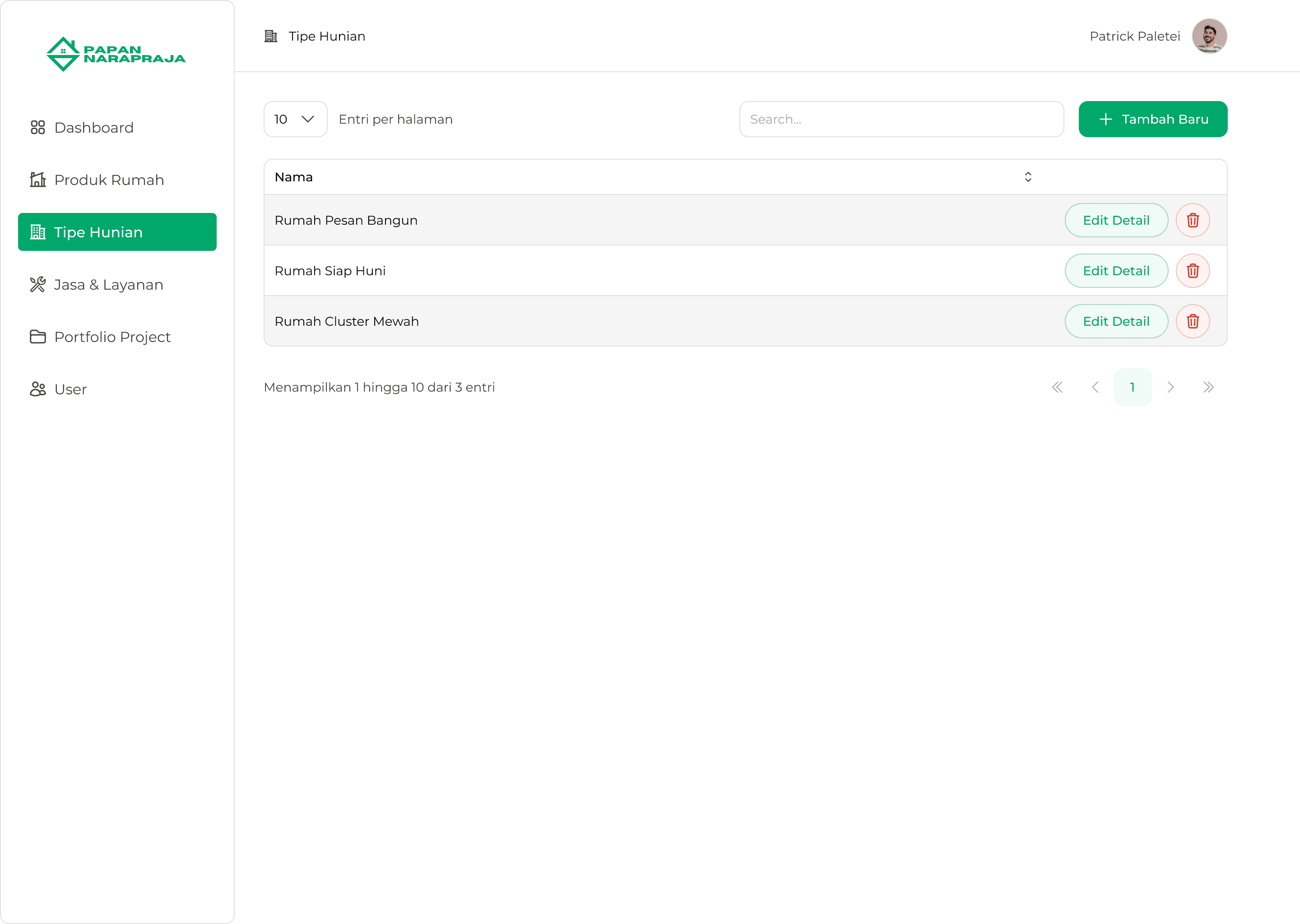
Task: Edit Detail for Rumah Cluster Mewah
Action: [x=1115, y=322]
